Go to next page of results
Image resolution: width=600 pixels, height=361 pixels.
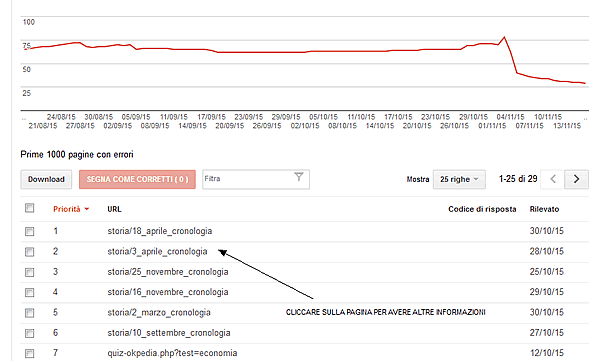click(576, 179)
